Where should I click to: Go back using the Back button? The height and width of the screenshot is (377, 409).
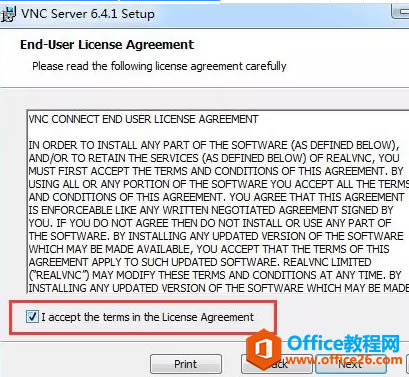point(277,364)
